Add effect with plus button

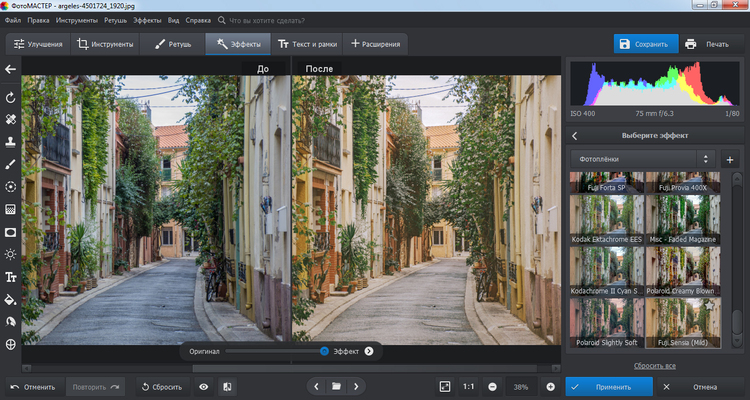point(729,159)
